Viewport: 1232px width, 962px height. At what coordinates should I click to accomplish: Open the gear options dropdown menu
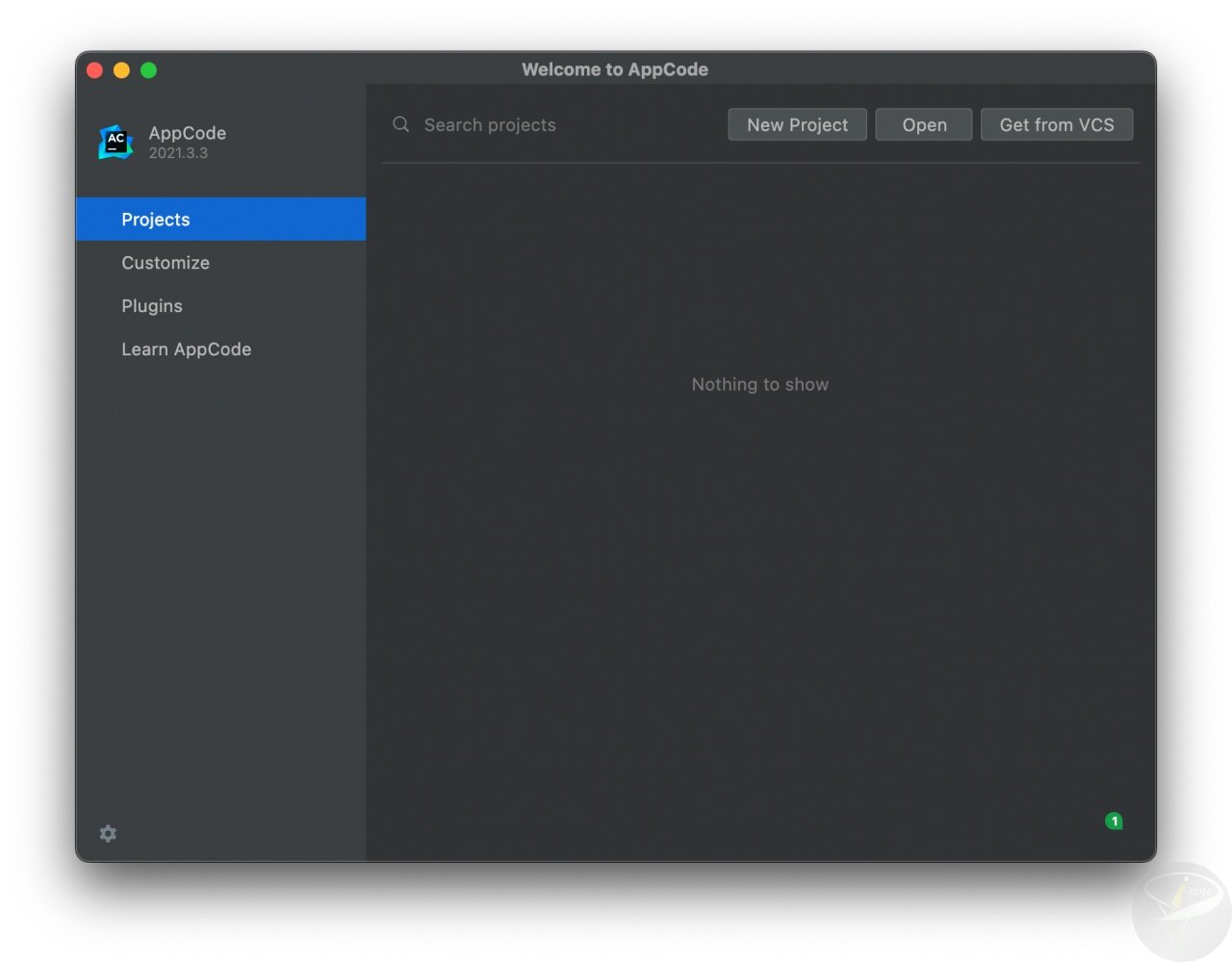pos(107,833)
